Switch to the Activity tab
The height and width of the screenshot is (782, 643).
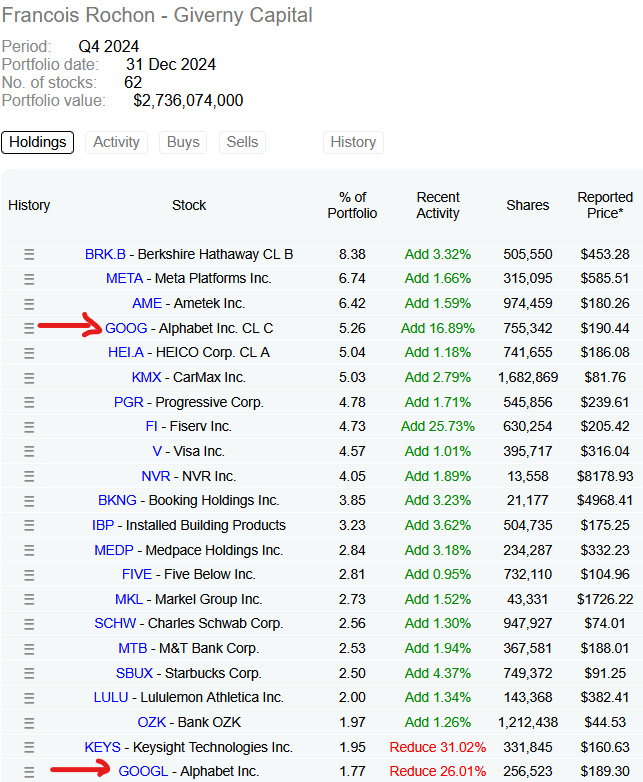pos(116,142)
